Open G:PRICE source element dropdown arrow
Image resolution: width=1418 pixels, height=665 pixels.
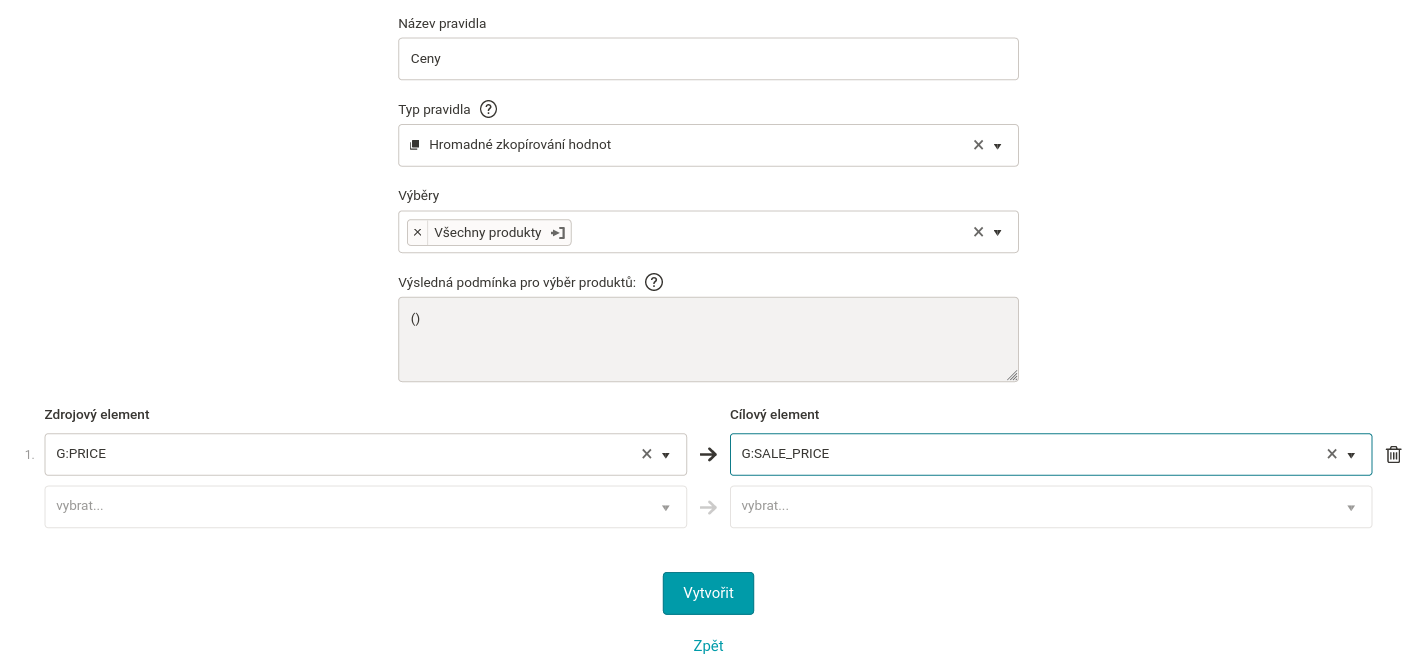666,455
